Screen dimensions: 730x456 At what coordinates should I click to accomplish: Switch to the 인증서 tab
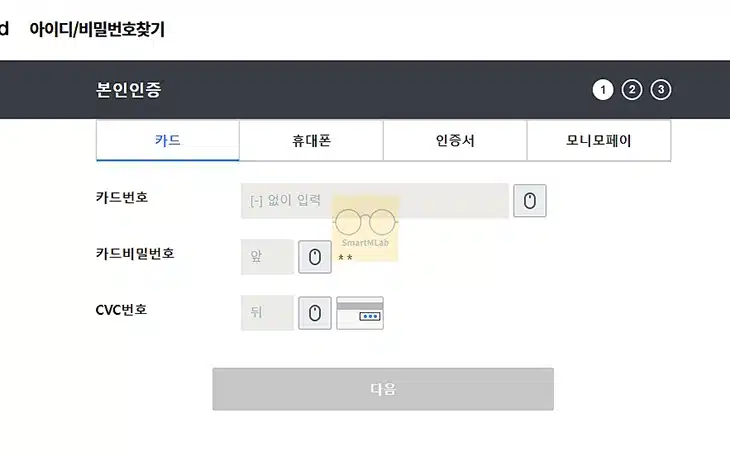[x=455, y=141]
